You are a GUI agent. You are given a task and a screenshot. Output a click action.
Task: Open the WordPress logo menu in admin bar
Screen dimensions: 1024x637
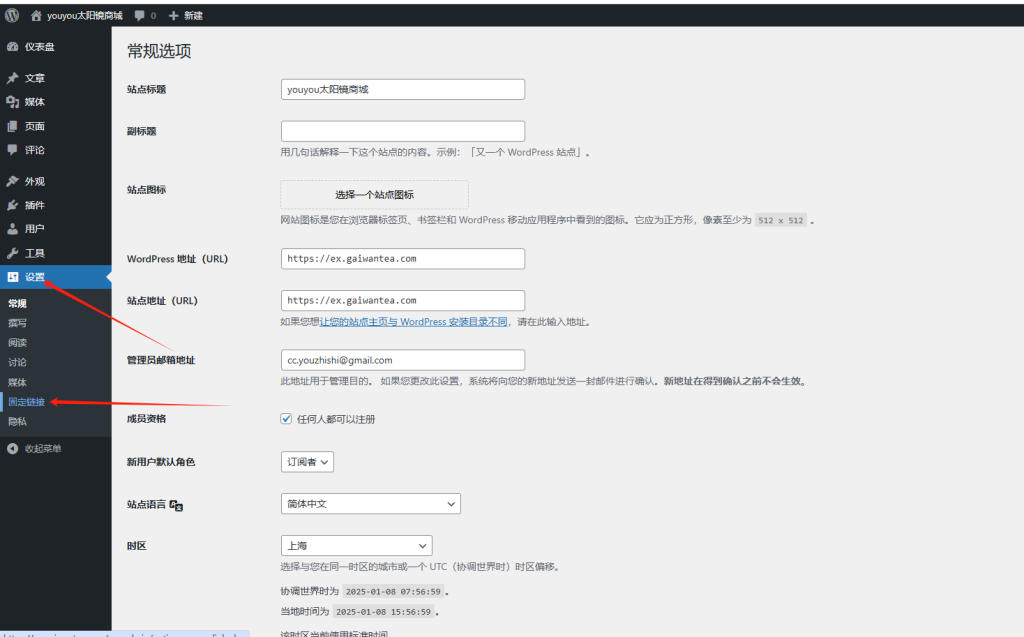10,14
